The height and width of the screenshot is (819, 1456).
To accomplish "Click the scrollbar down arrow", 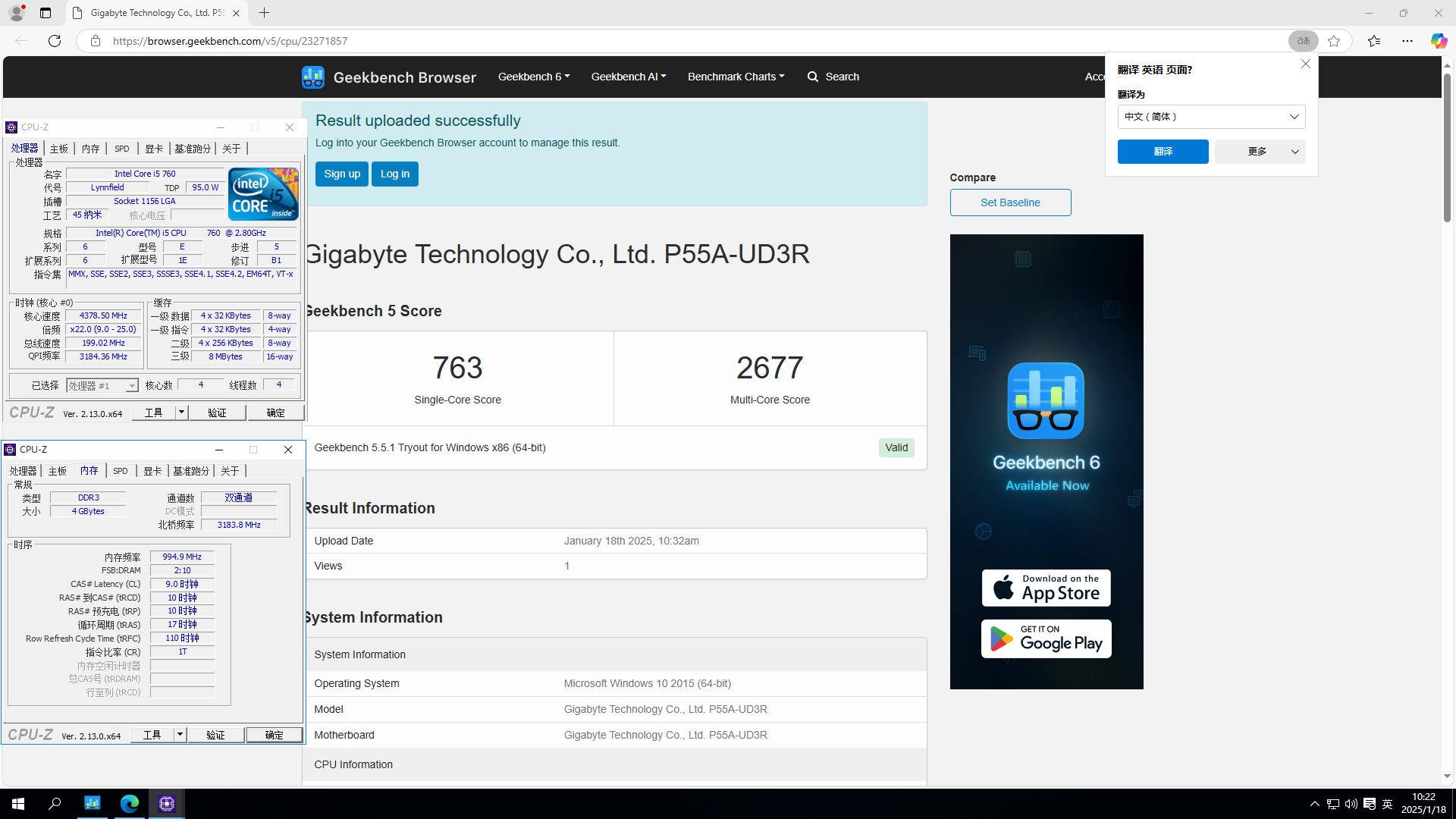I will (1447, 777).
